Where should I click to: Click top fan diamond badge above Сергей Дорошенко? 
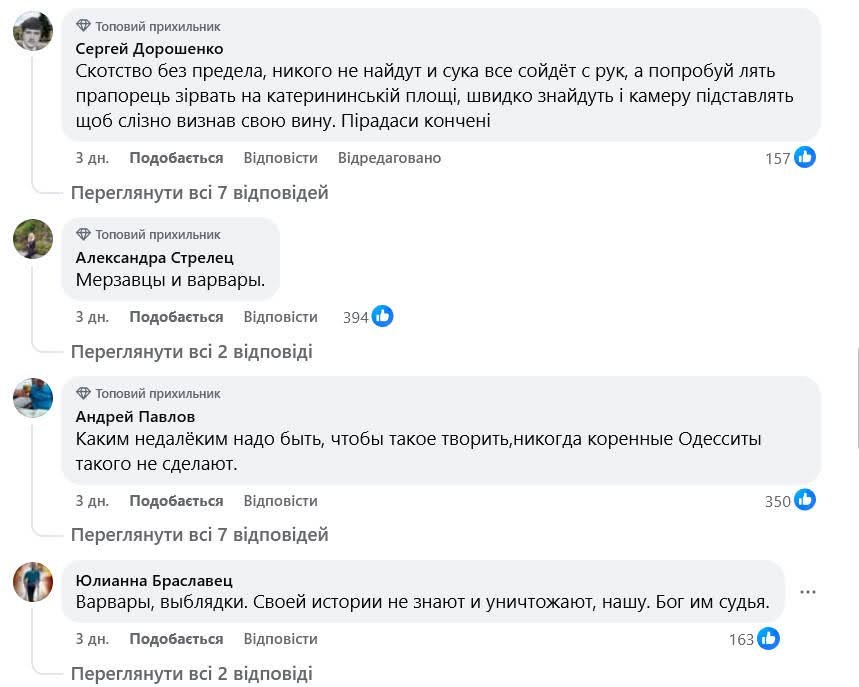[83, 26]
